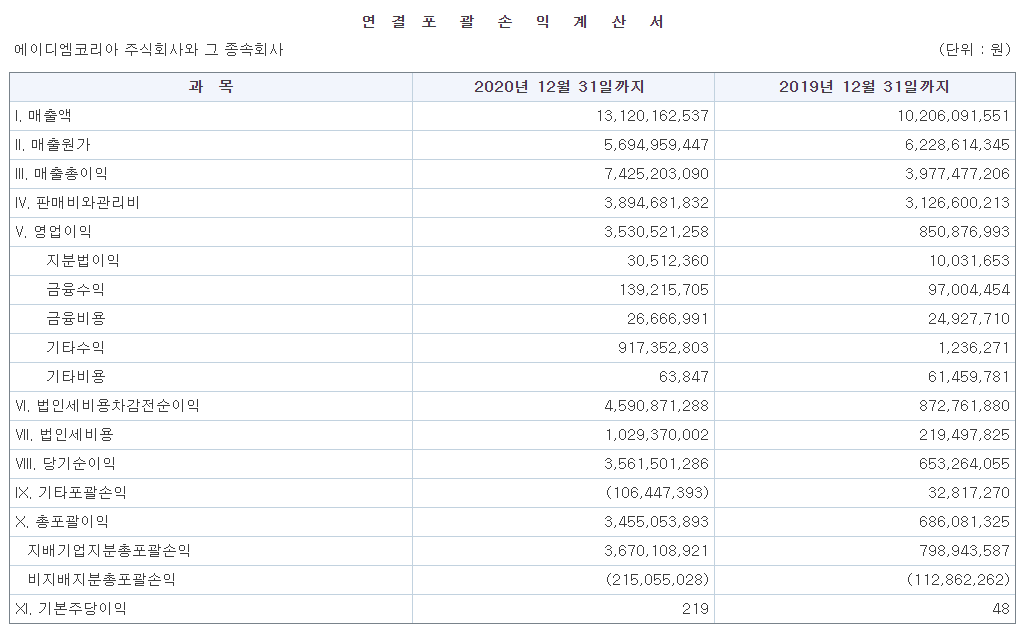The image size is (1026, 636).
Task: Select the IV. 판매비와관리비 row label
Action: point(77,203)
